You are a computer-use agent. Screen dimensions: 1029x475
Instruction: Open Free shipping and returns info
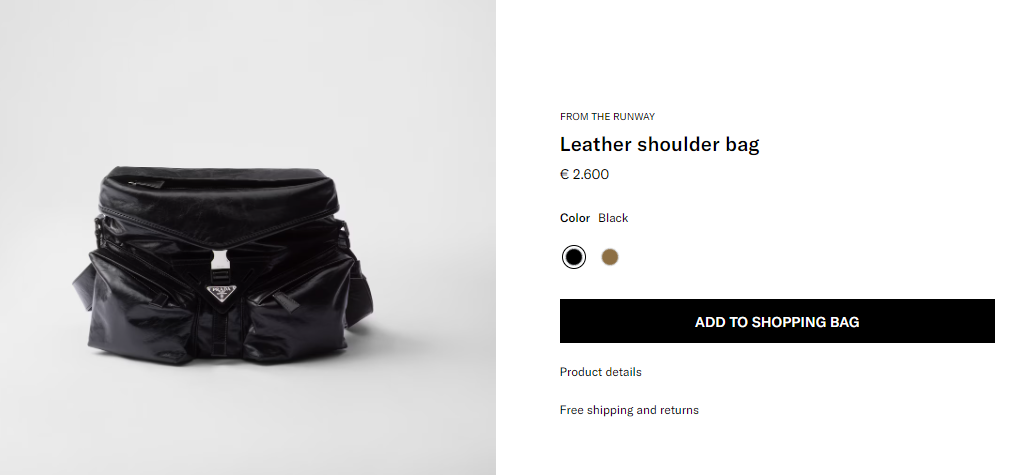click(629, 410)
